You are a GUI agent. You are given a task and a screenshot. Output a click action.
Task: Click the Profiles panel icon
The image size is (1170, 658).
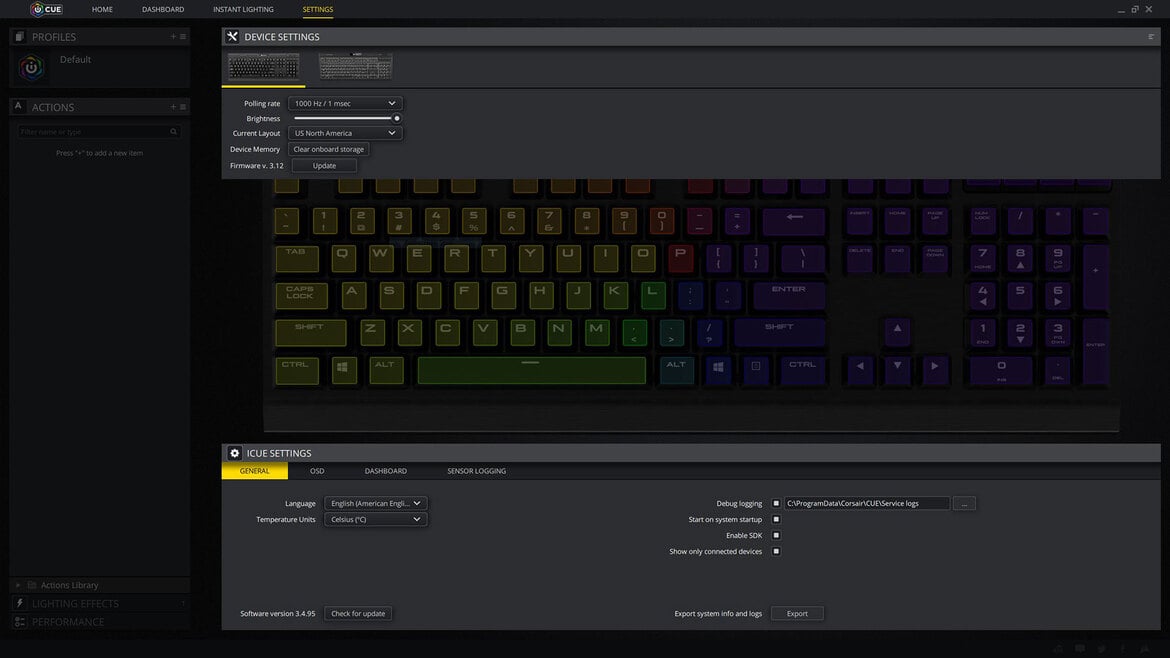coord(19,37)
